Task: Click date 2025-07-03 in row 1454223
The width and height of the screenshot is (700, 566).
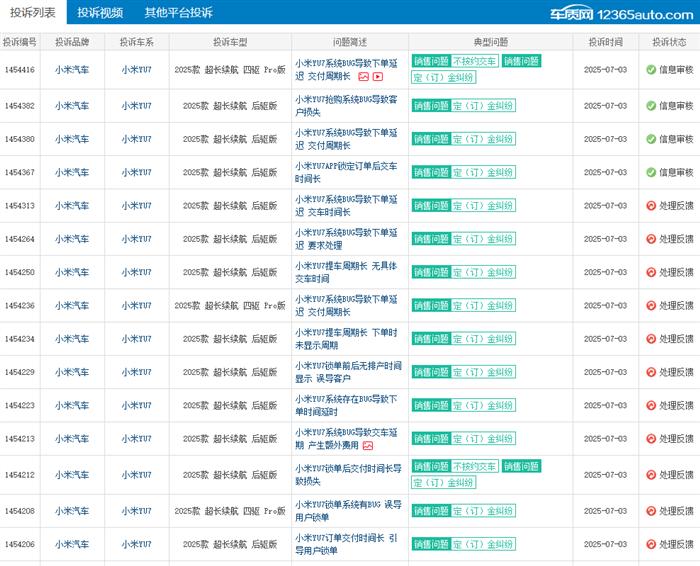Action: [x=605, y=405]
